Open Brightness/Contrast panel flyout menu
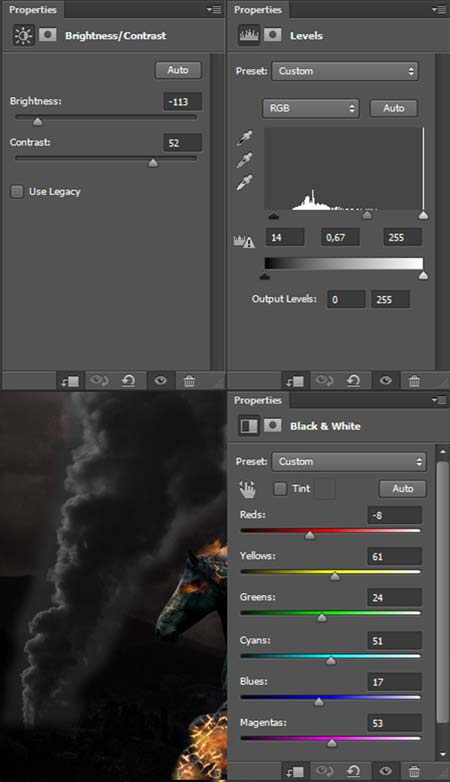450x782 pixels. tap(215, 9)
